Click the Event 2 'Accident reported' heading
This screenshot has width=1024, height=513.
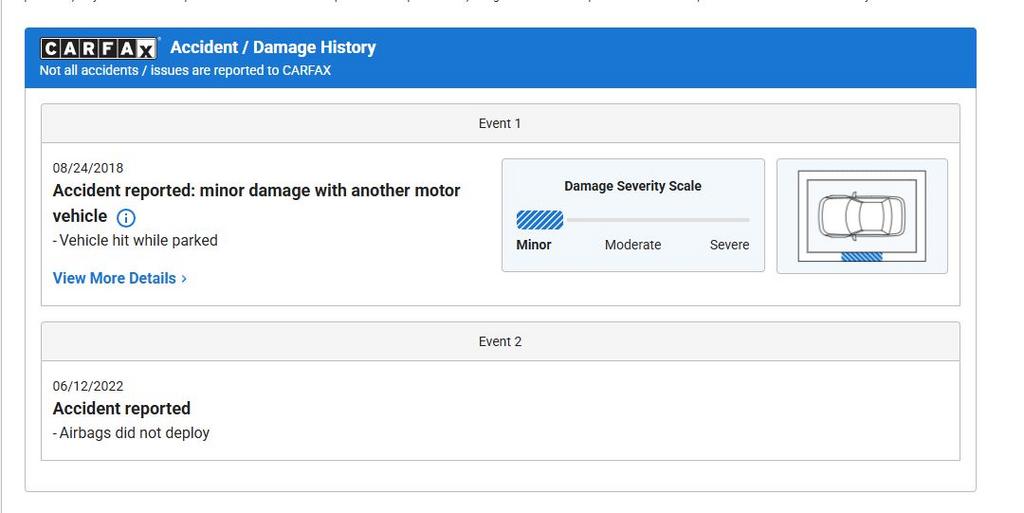121,409
